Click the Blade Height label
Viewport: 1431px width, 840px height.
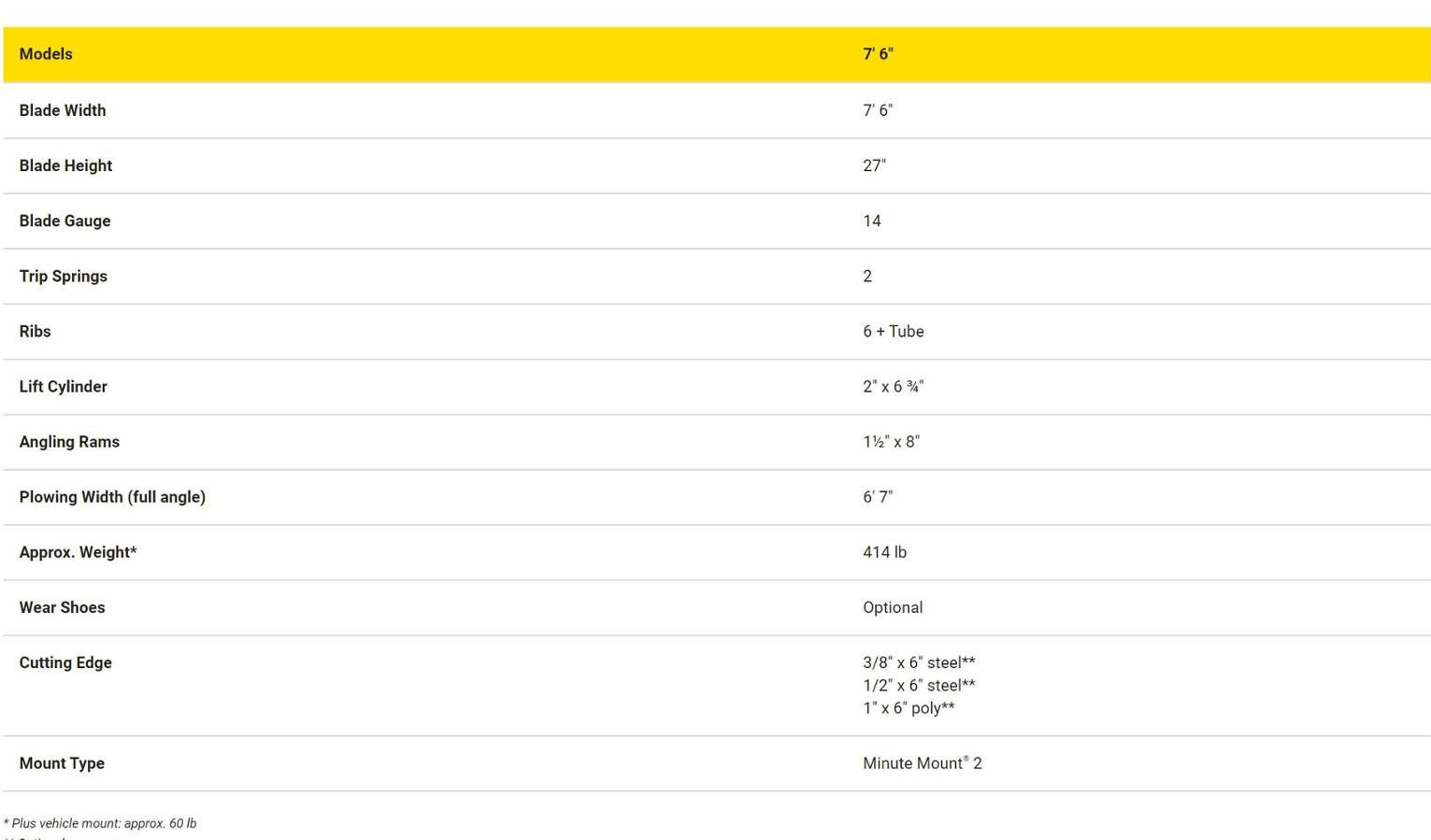65,165
